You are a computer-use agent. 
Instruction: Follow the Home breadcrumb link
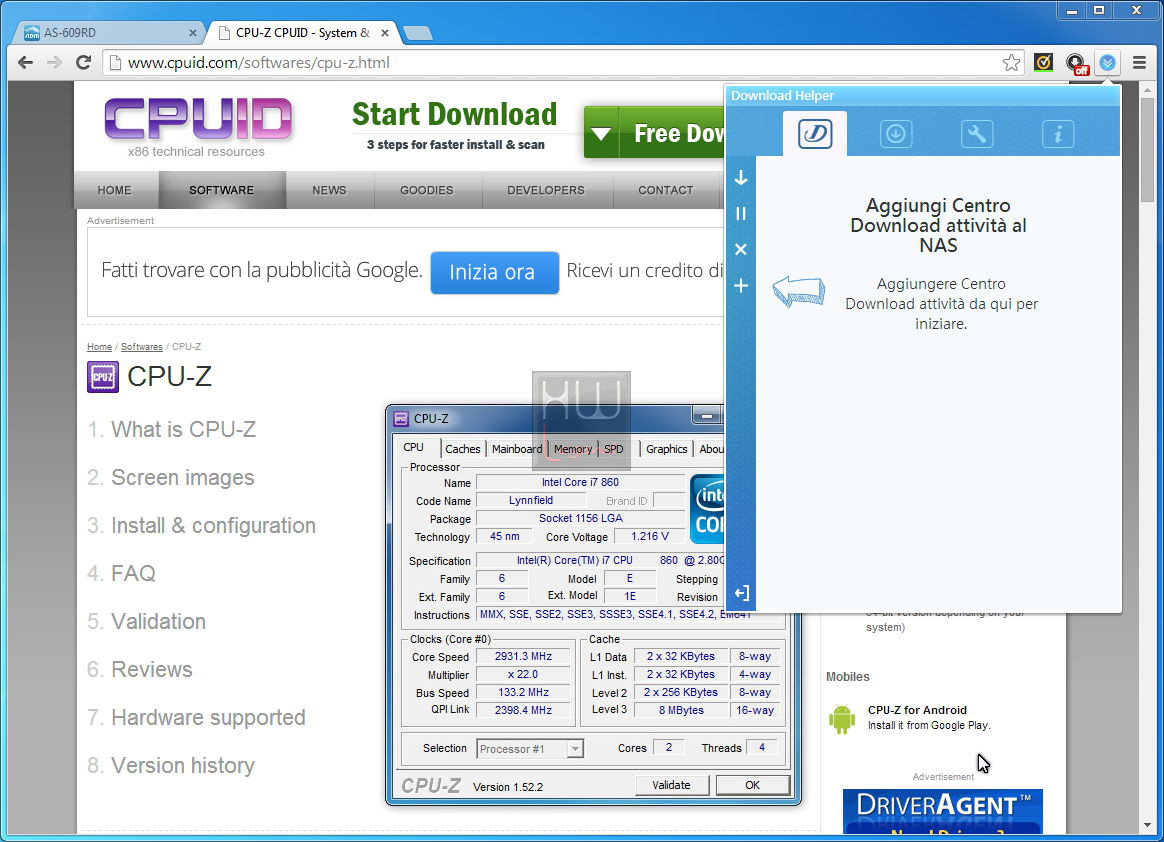[99, 347]
